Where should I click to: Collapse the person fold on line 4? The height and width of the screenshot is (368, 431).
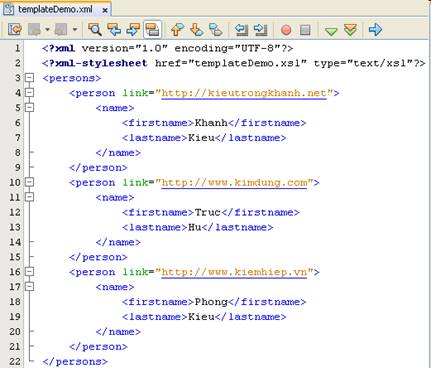[x=30, y=92]
